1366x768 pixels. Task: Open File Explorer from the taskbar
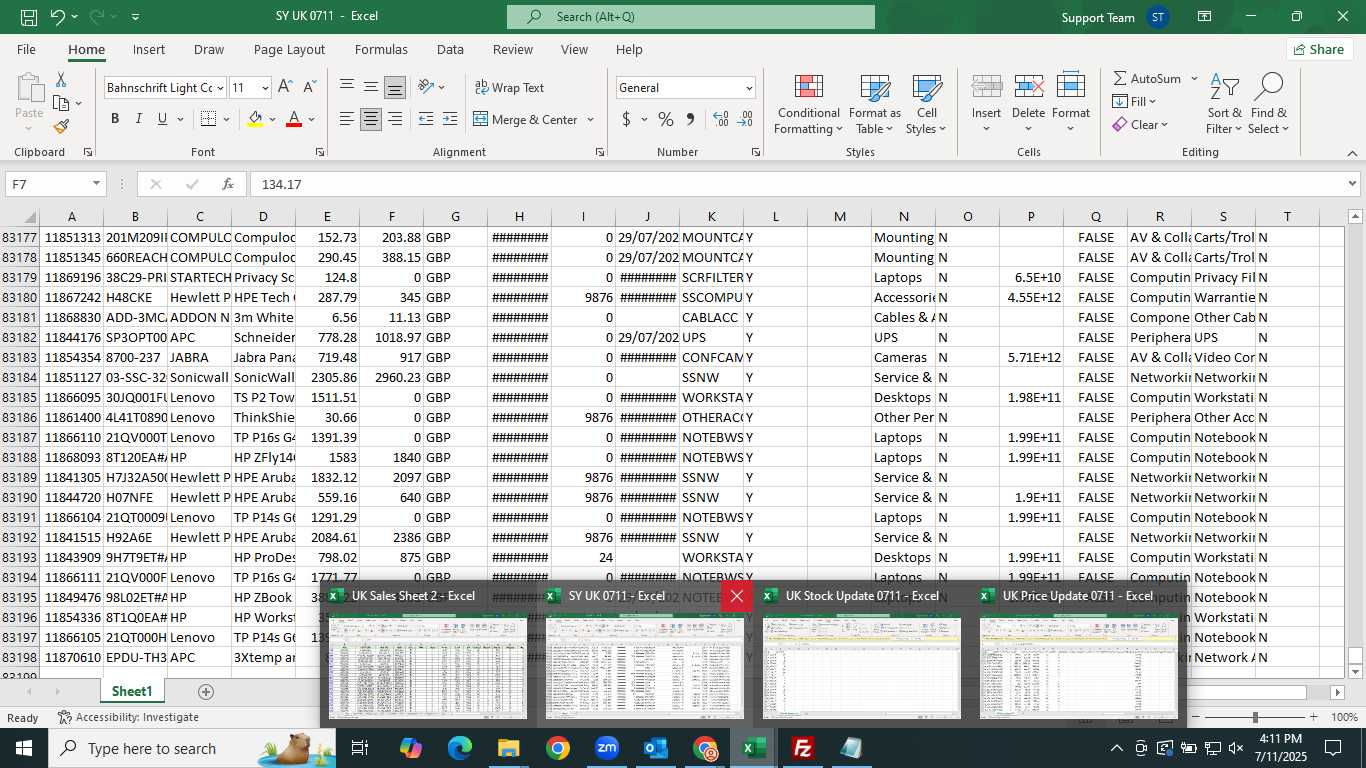(508, 748)
